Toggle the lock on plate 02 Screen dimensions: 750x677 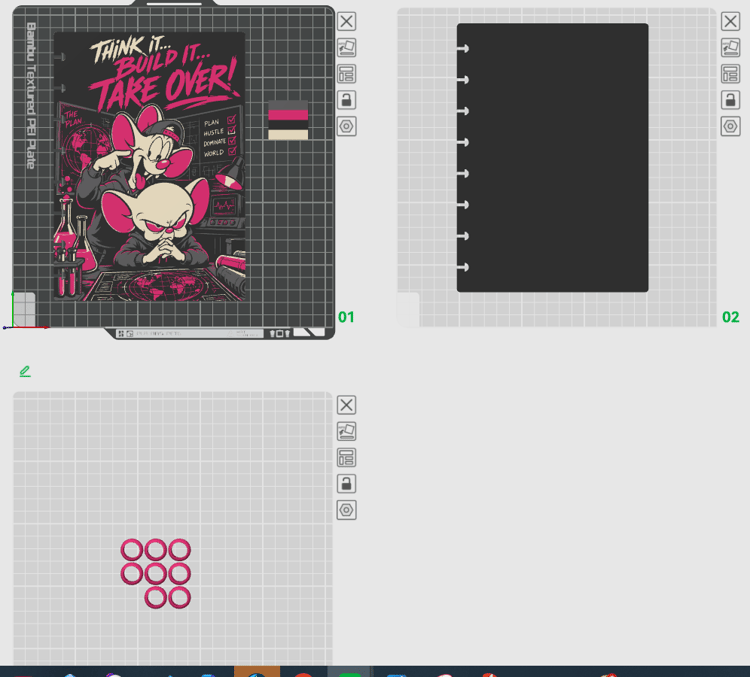(x=730, y=100)
